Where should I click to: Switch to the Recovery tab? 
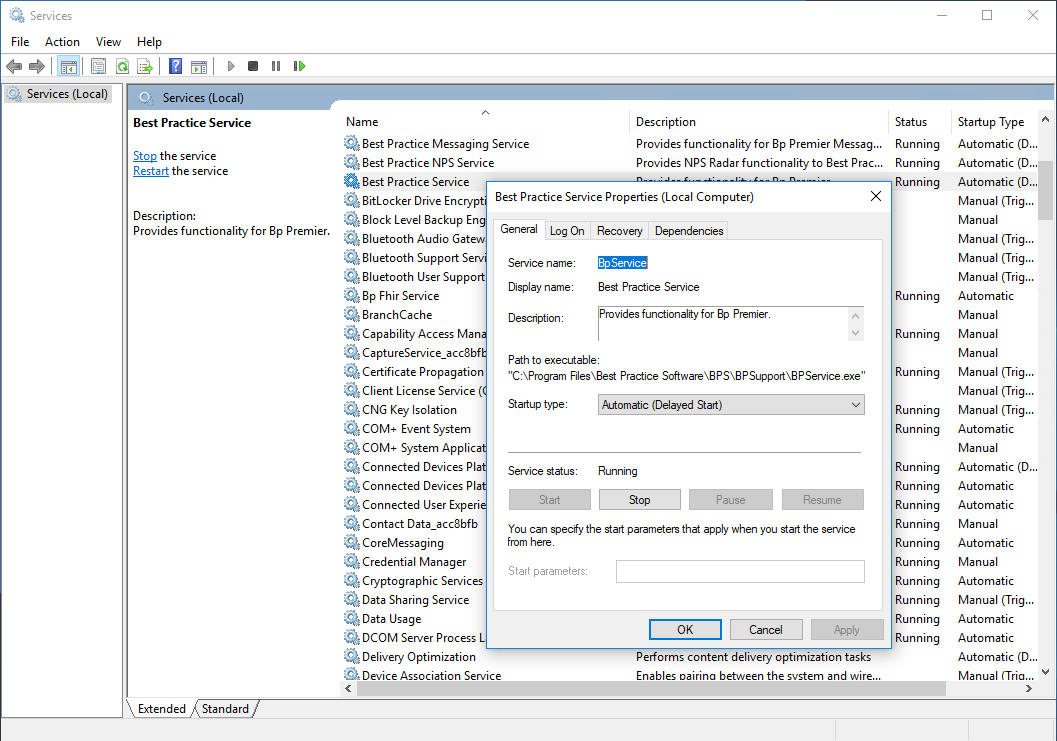coord(620,231)
